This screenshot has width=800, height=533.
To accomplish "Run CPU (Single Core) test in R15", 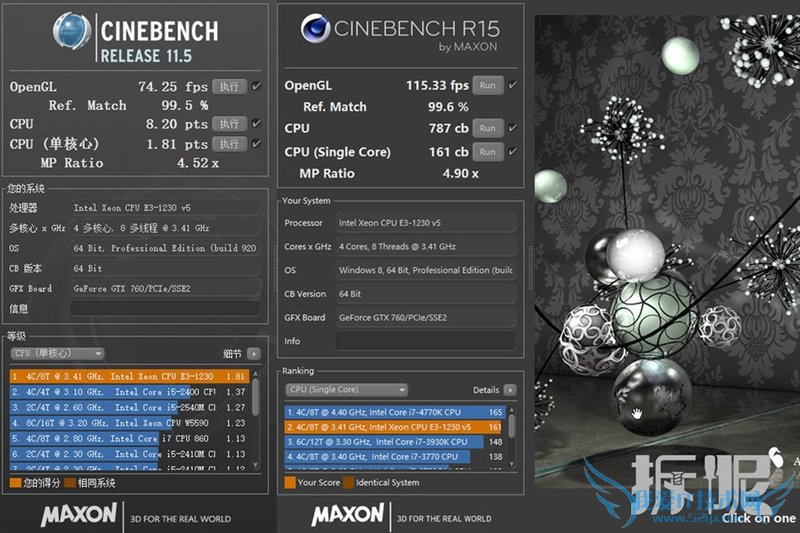I will (487, 151).
